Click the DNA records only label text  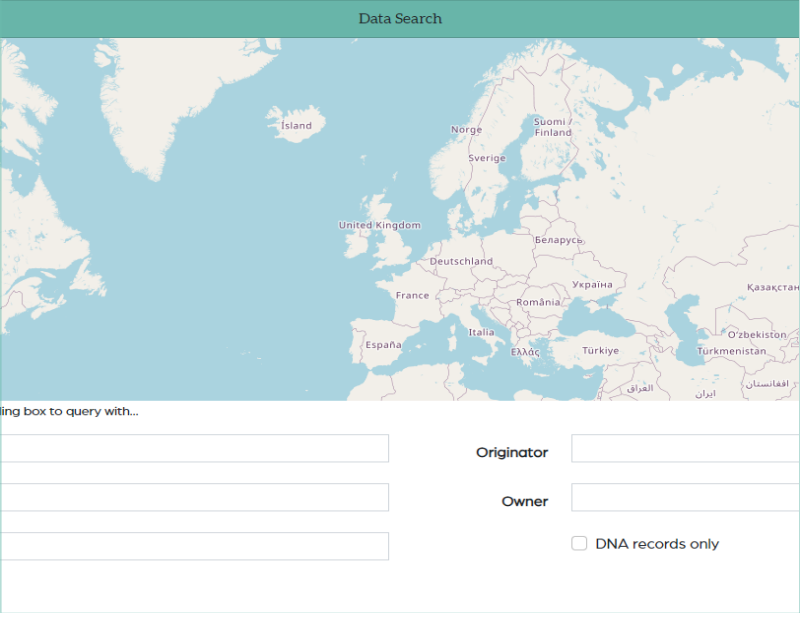pyautogui.click(x=657, y=544)
